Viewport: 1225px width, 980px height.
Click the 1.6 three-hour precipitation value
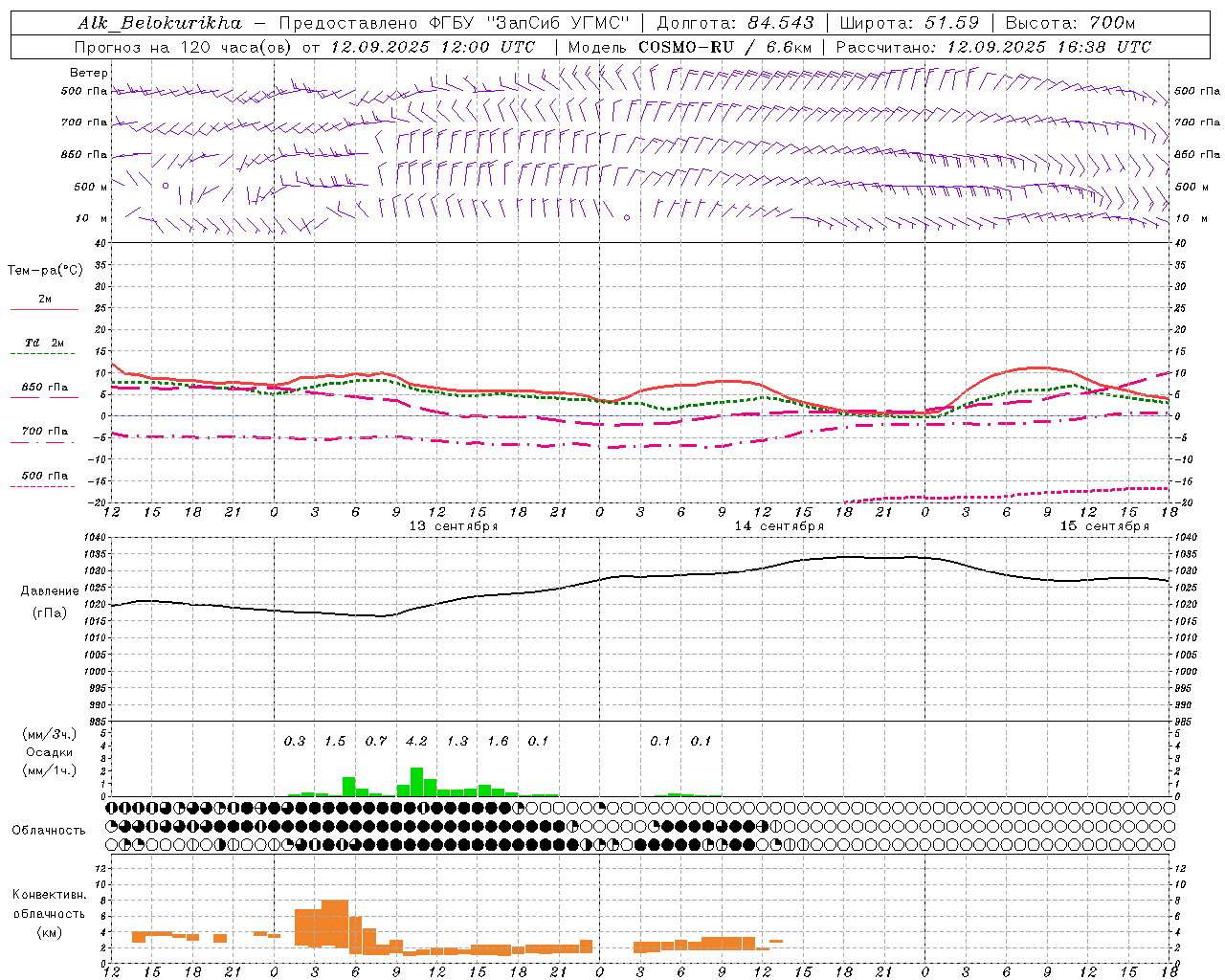498,741
